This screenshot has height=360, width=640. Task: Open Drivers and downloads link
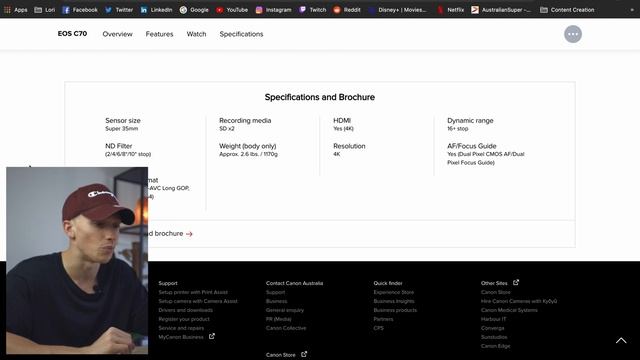click(x=185, y=310)
